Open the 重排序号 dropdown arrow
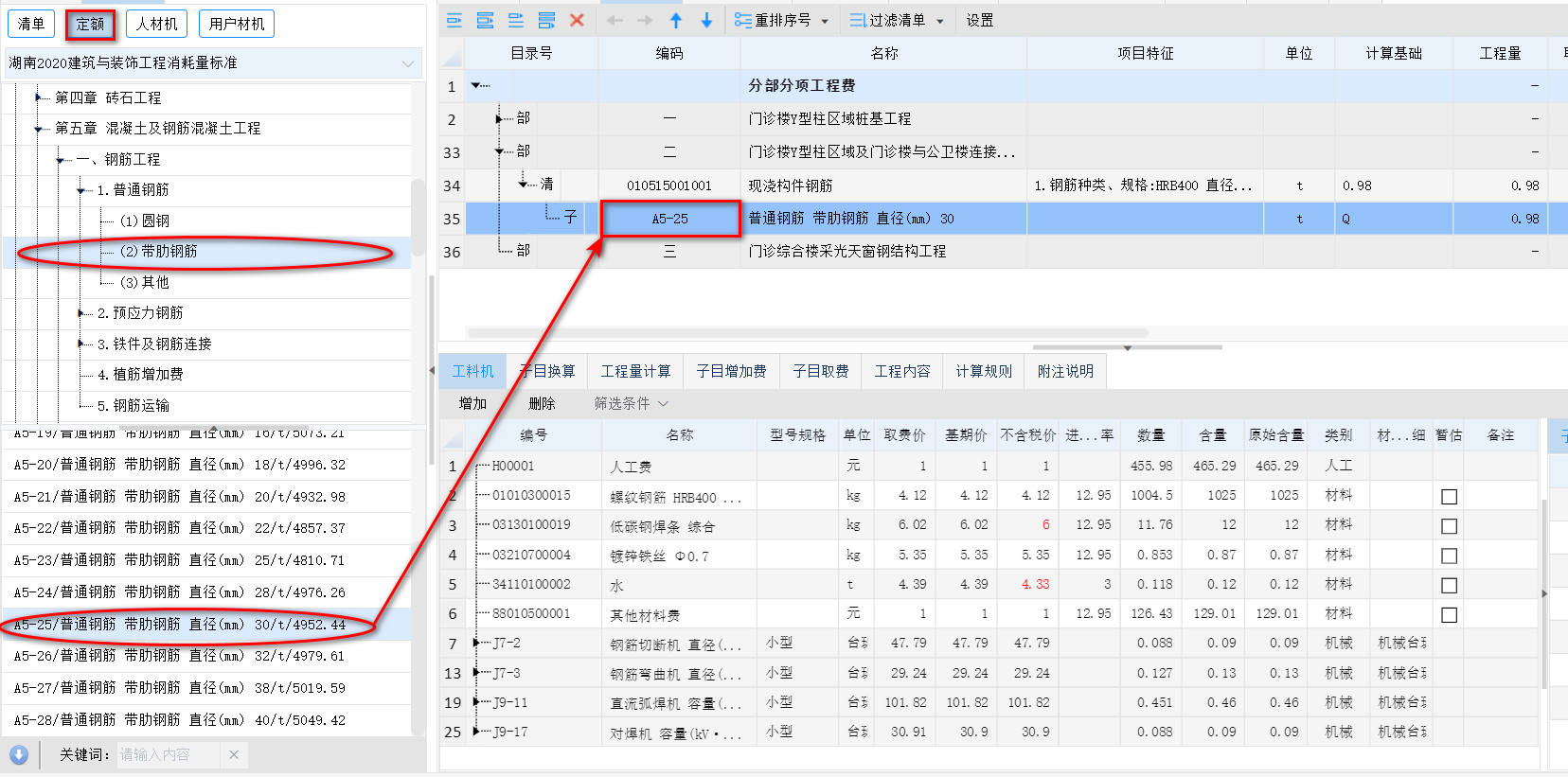The image size is (1568, 777). tap(825, 21)
